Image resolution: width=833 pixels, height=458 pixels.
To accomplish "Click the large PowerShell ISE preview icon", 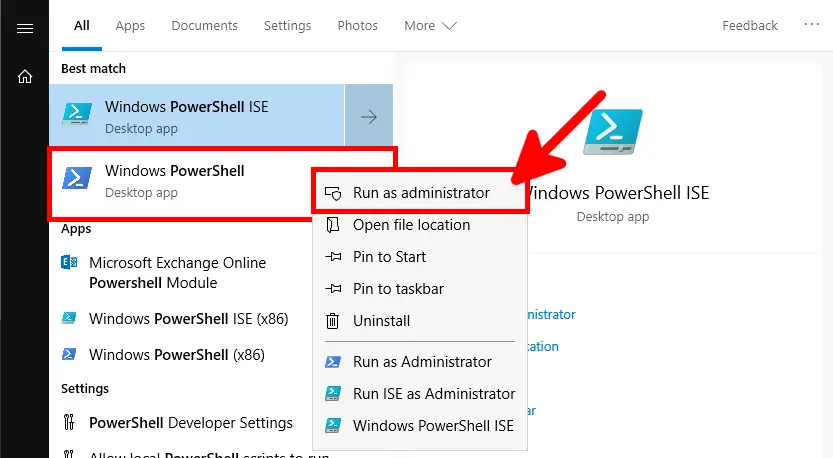I will click(613, 131).
